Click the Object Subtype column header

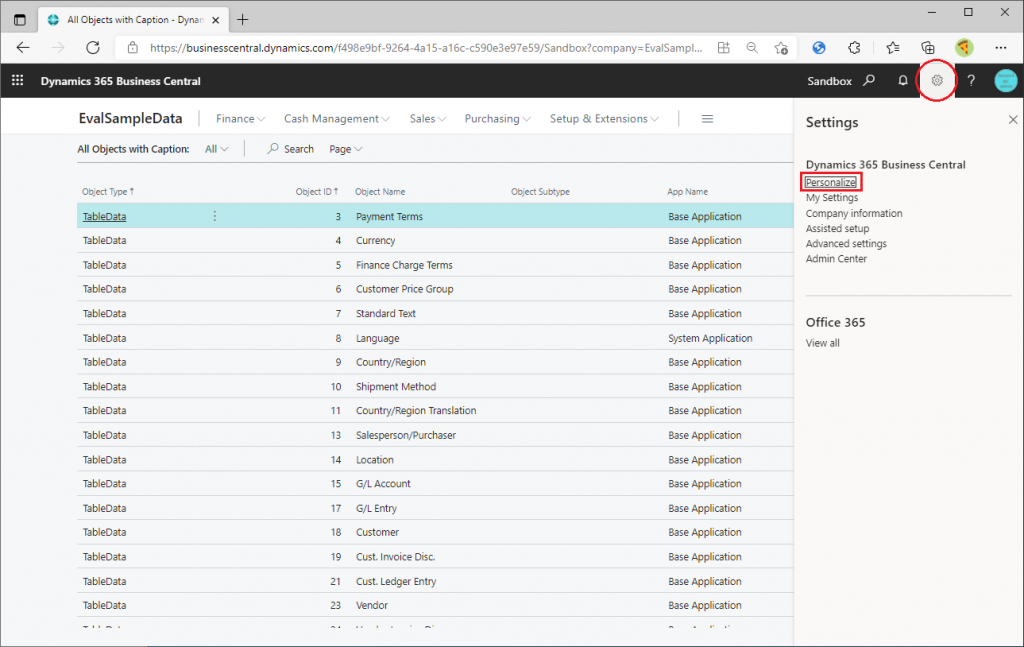[x=540, y=191]
